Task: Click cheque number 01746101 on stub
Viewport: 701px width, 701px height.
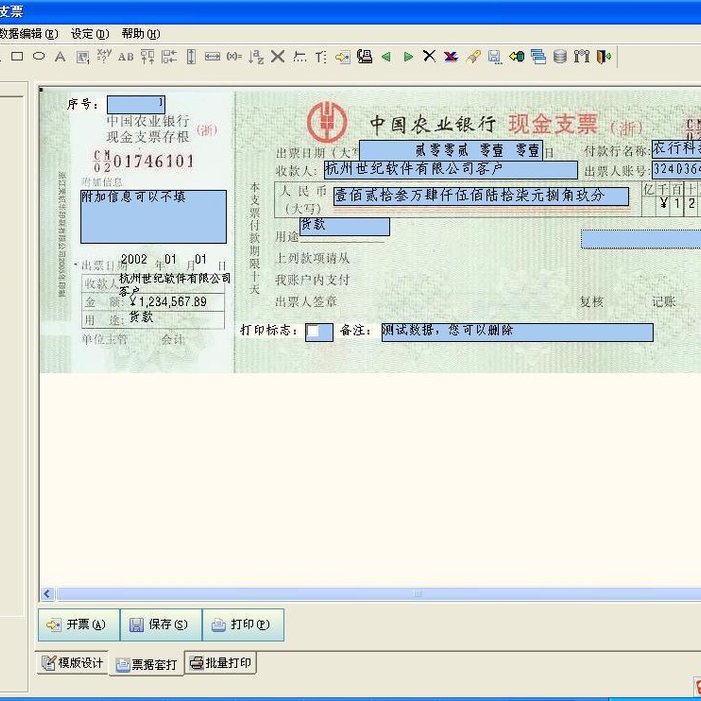Action: coord(154,161)
